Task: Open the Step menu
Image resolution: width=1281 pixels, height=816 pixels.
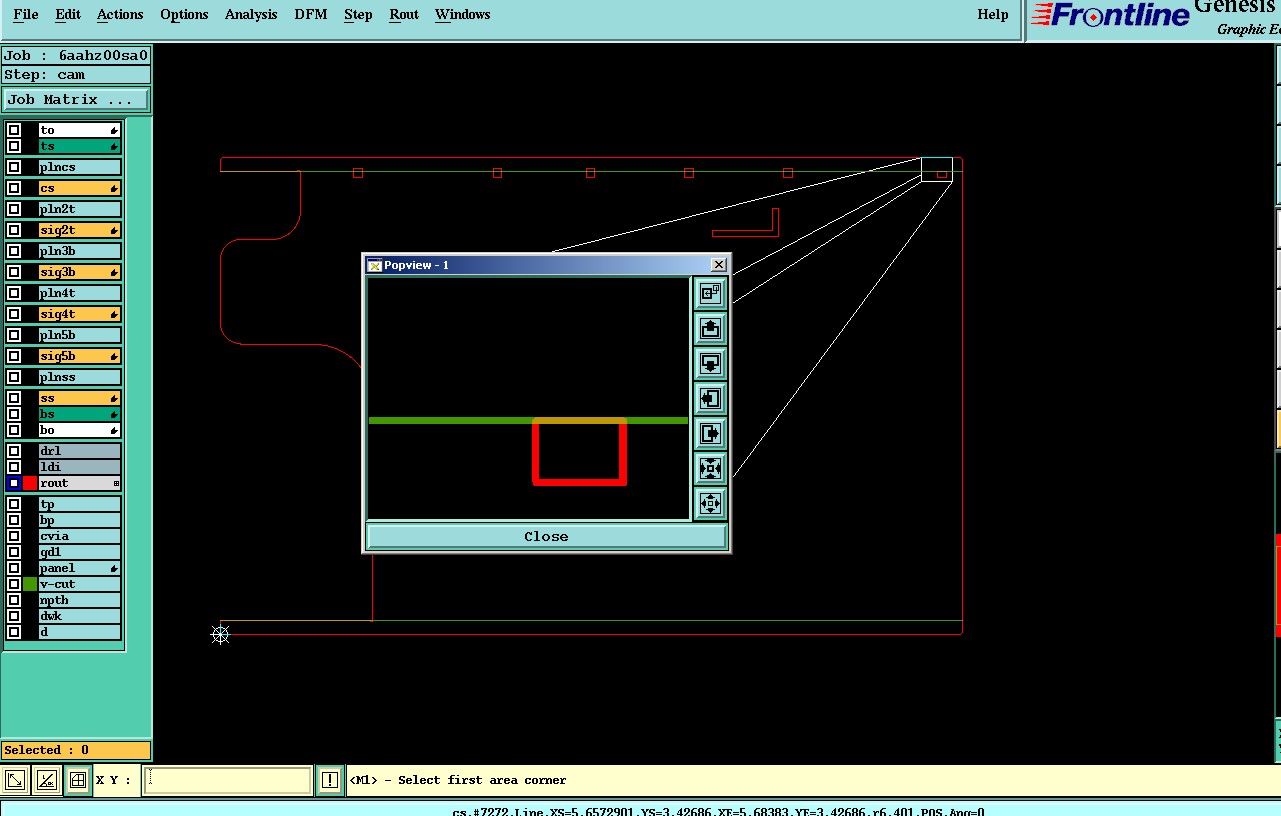Action: [358, 14]
